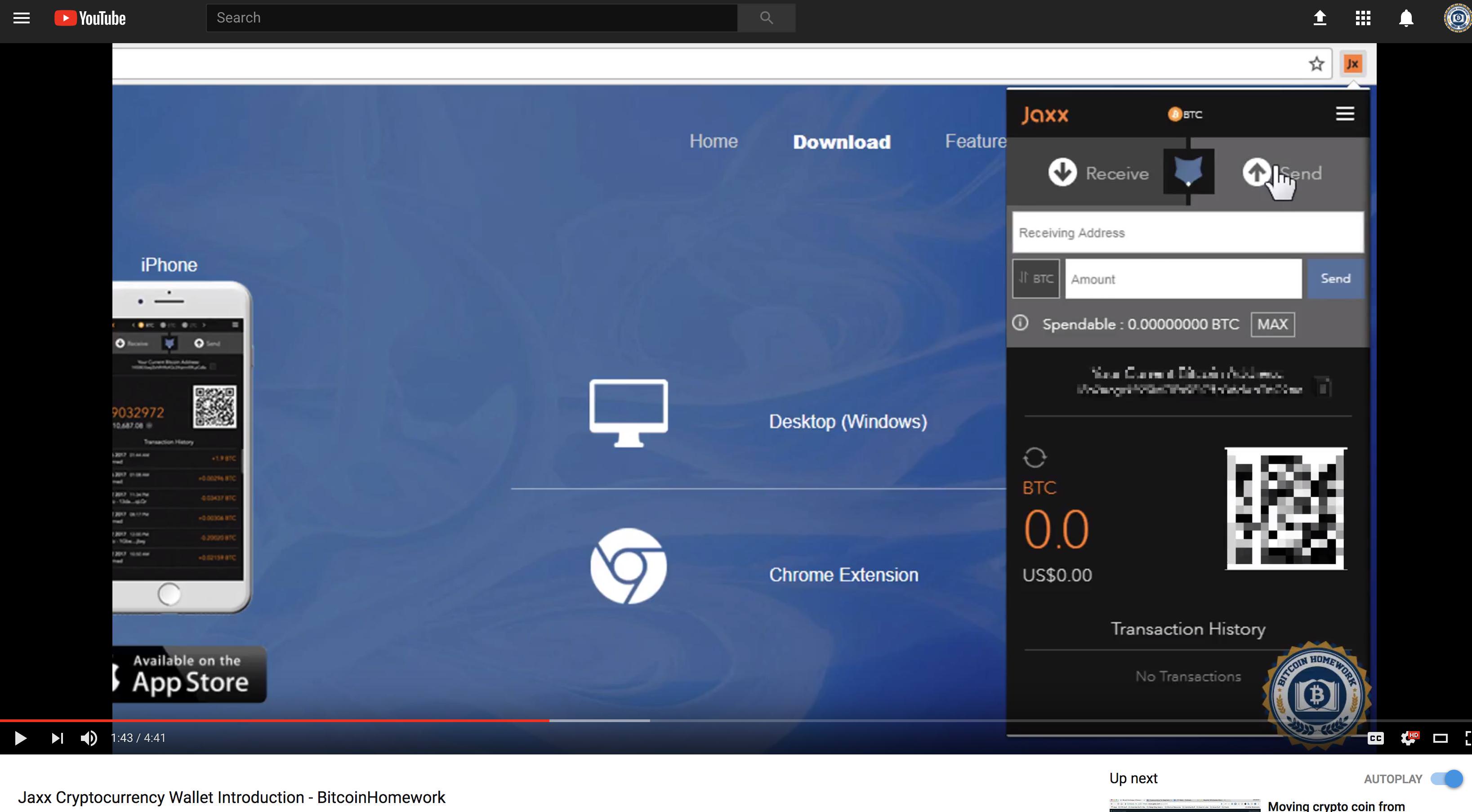Click the video title text
This screenshot has height=812, width=1472.
pos(232,797)
